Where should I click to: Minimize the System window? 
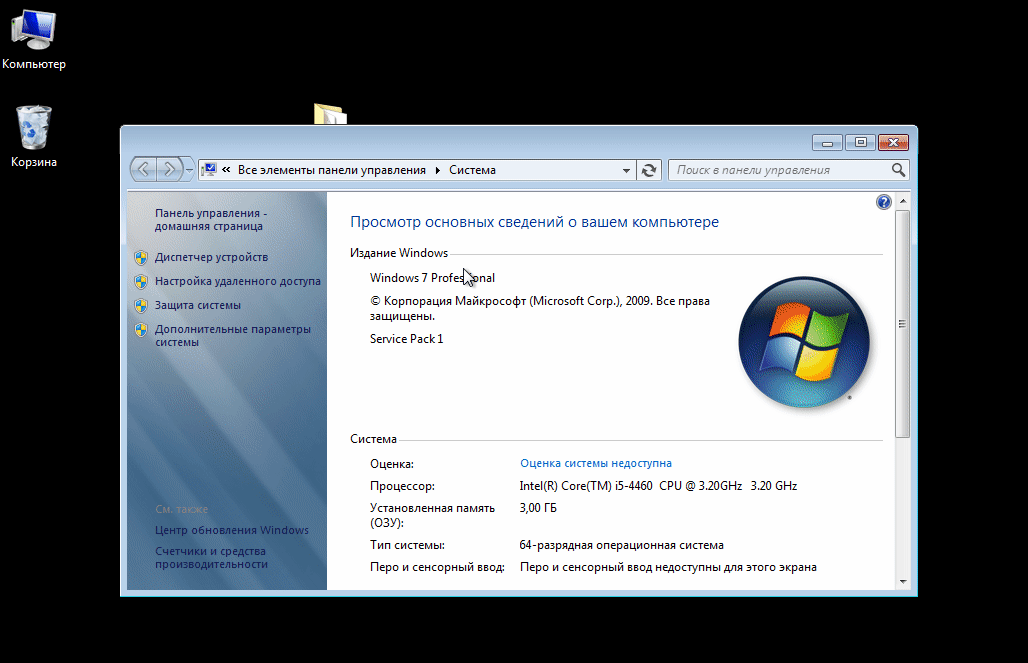tap(827, 142)
